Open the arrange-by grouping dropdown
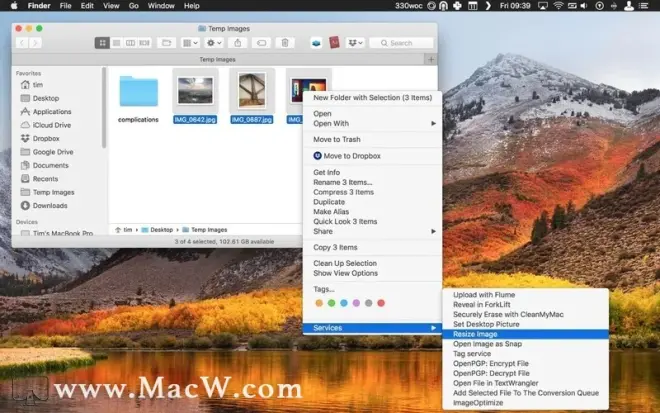 (x=190, y=43)
